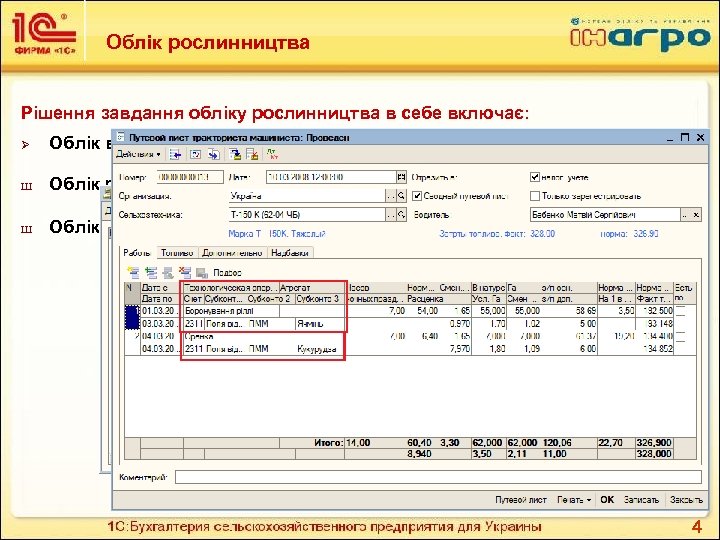Select the Ячмінь subconto cell
Viewport: 720px width, 540px height.
[320, 324]
